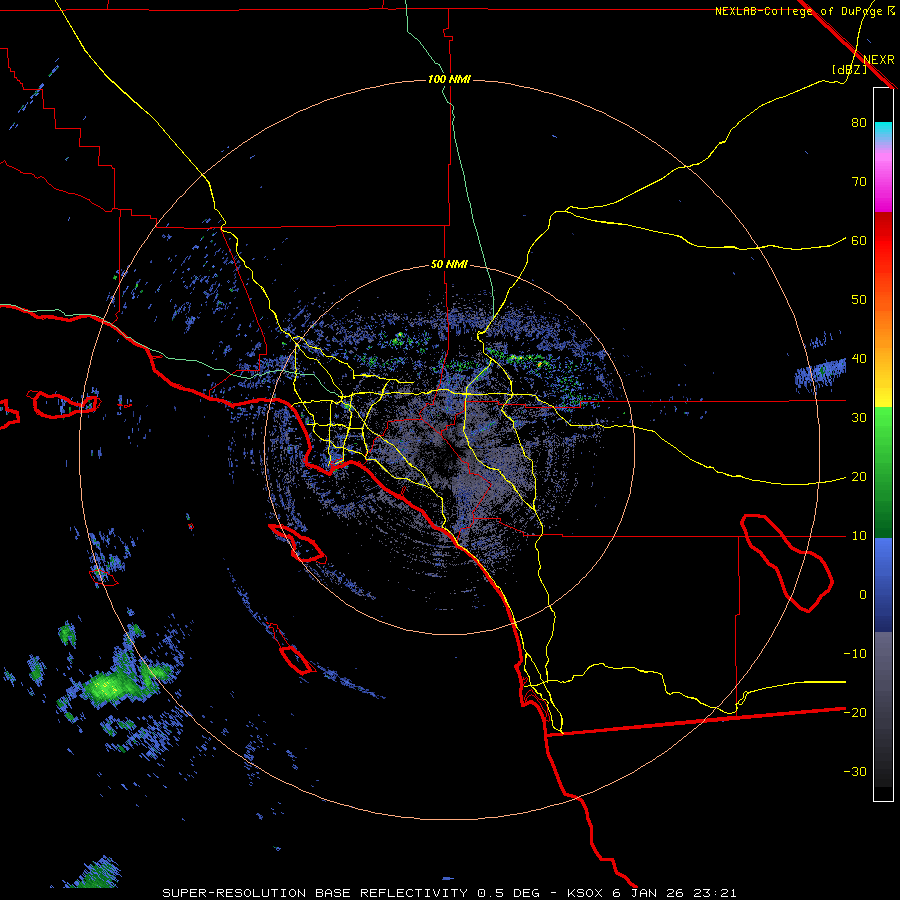Click the Salton Sea outline on the map
The height and width of the screenshot is (900, 900).
click(786, 562)
